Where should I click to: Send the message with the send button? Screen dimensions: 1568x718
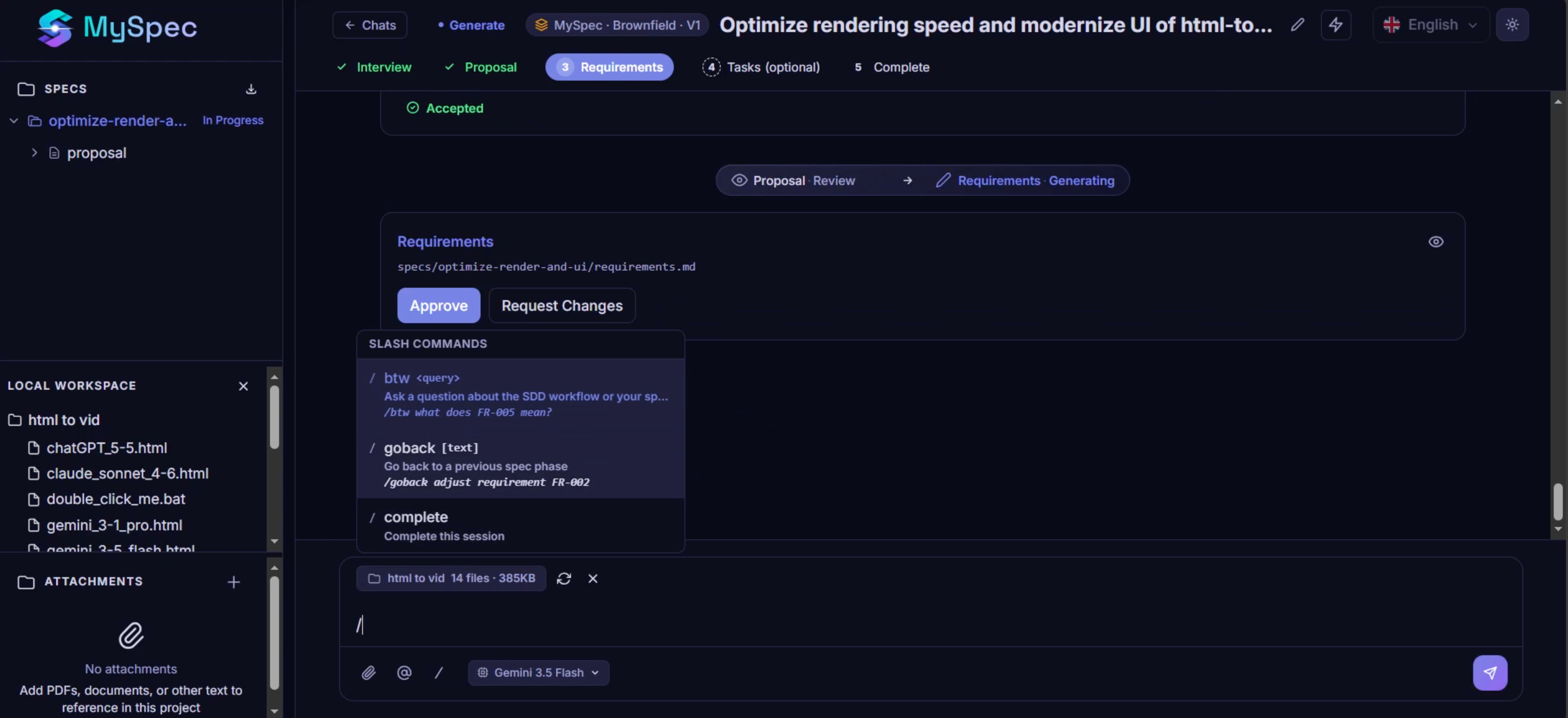(x=1490, y=673)
